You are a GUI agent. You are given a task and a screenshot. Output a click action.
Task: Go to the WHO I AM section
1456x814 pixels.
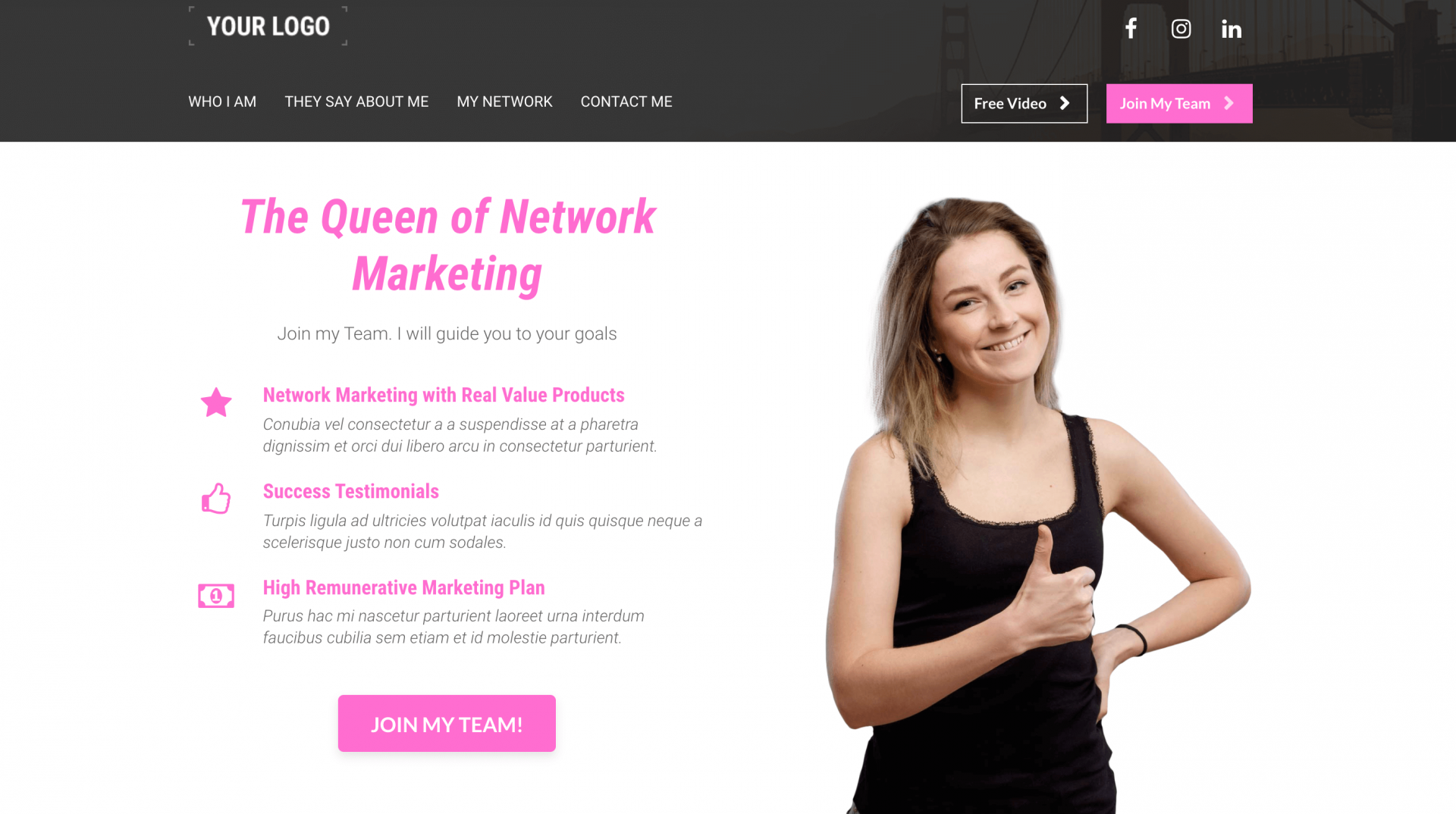pyautogui.click(x=222, y=102)
